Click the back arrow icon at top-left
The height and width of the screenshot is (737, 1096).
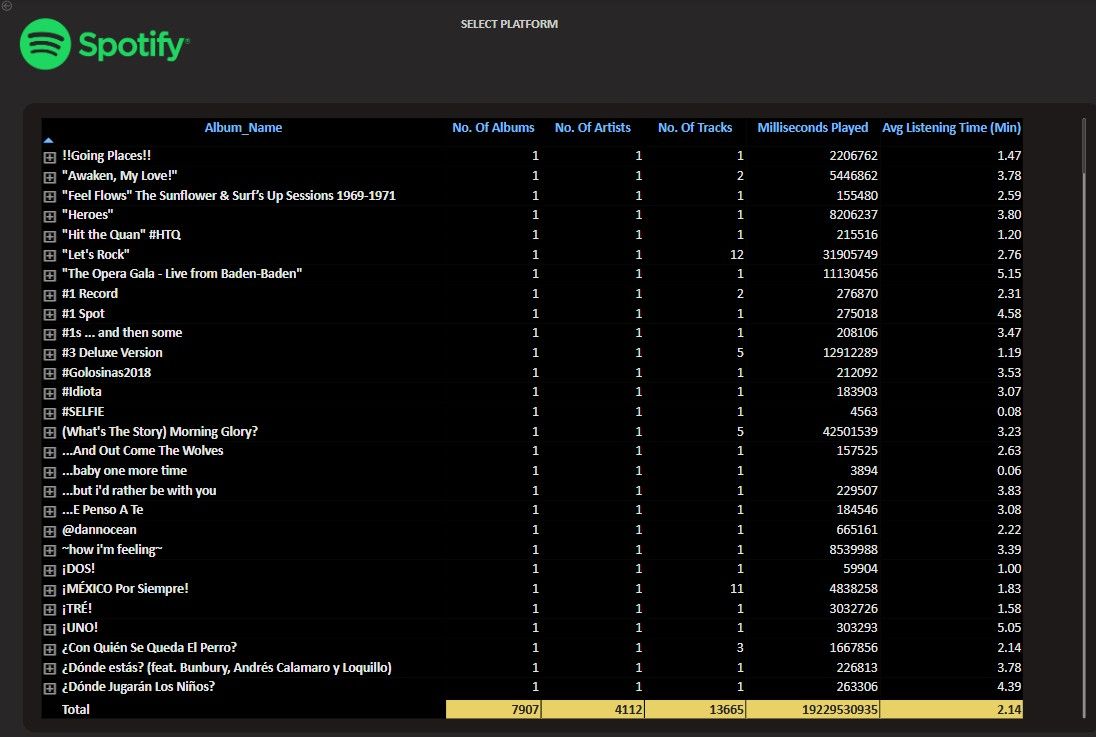point(8,6)
